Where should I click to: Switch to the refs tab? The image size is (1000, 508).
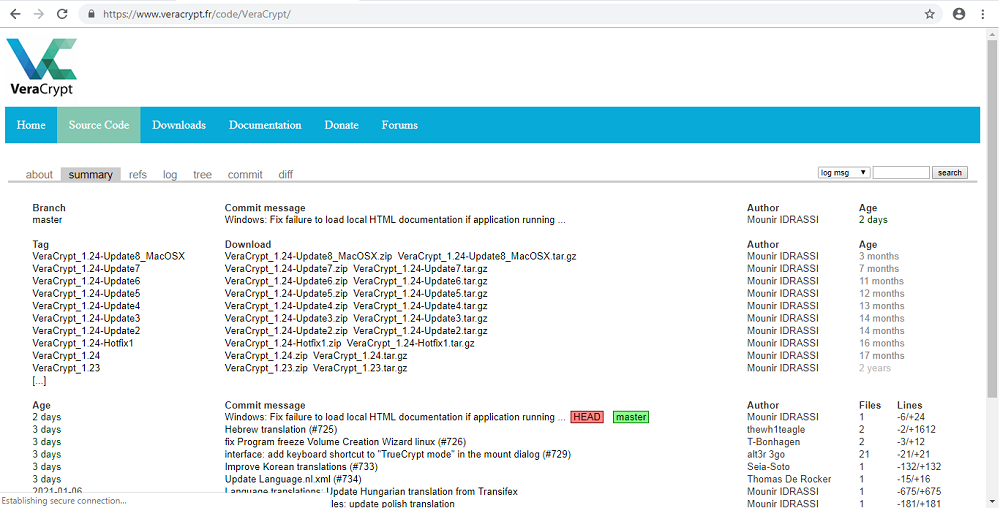click(x=138, y=175)
